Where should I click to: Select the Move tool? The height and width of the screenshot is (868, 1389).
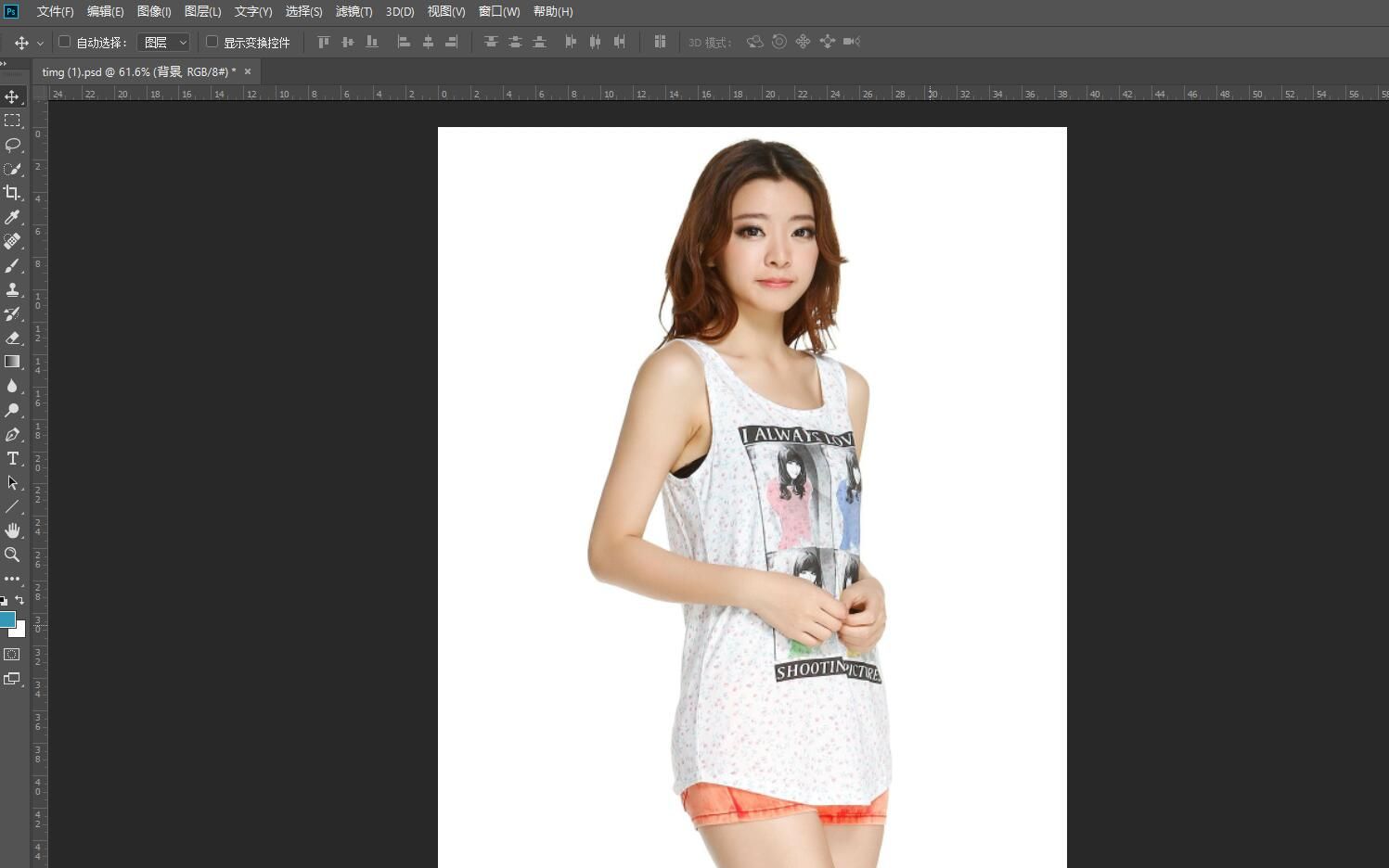13,96
